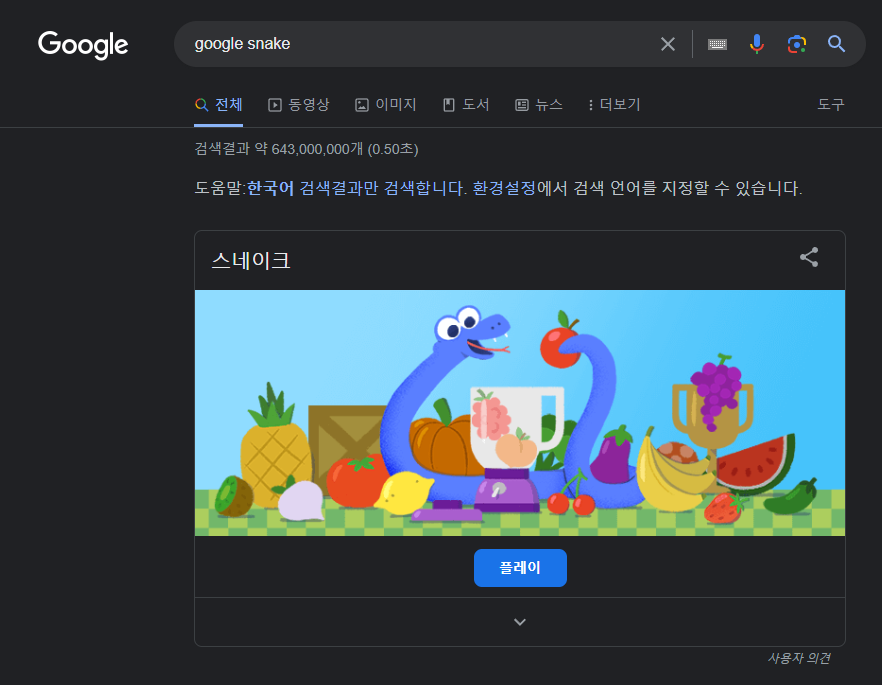The width and height of the screenshot is (882, 685).
Task: Send feedback via 사용자 의견
Action: click(799, 658)
